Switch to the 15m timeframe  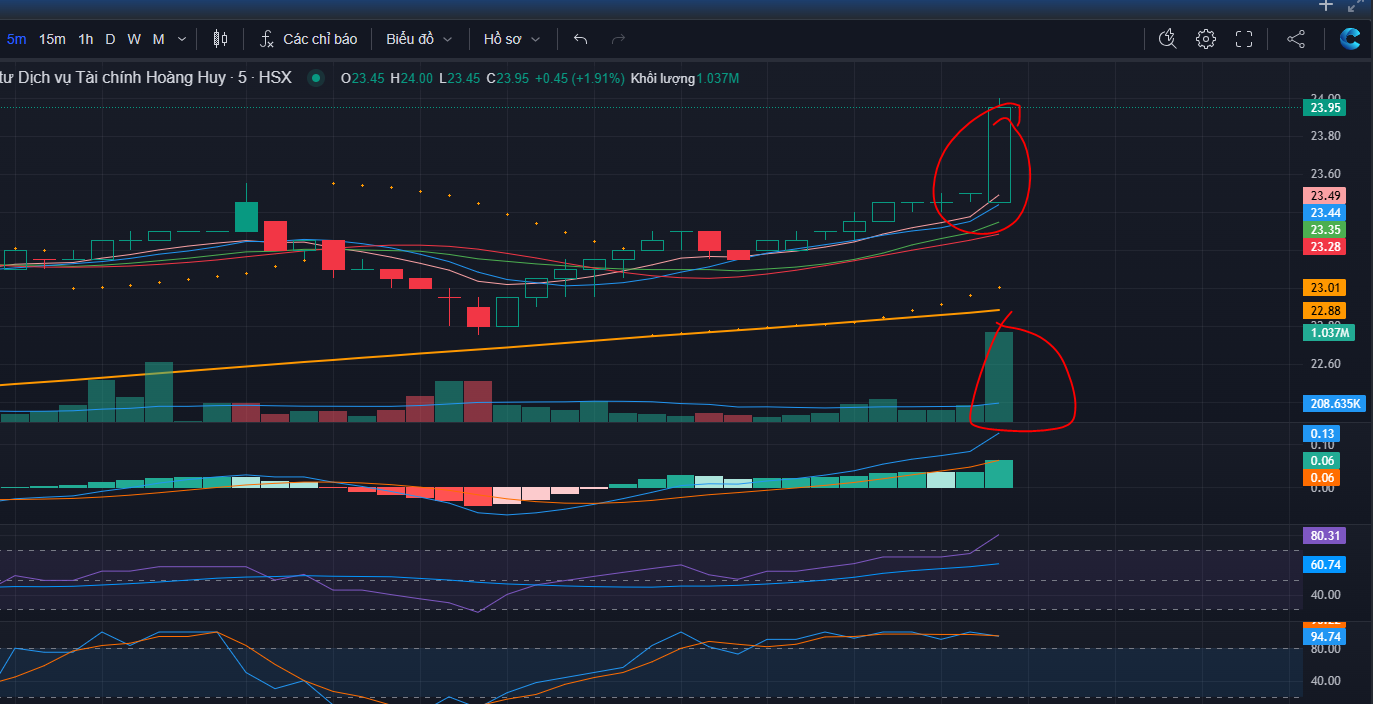(52, 39)
